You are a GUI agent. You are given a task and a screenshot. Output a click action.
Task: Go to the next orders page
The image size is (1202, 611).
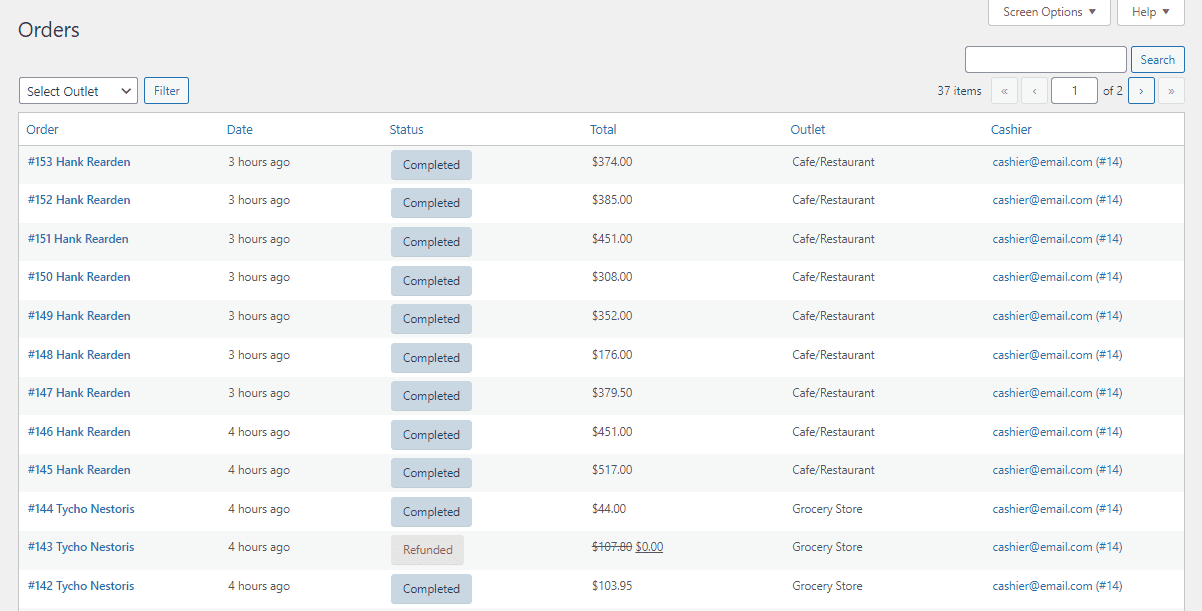point(1141,91)
